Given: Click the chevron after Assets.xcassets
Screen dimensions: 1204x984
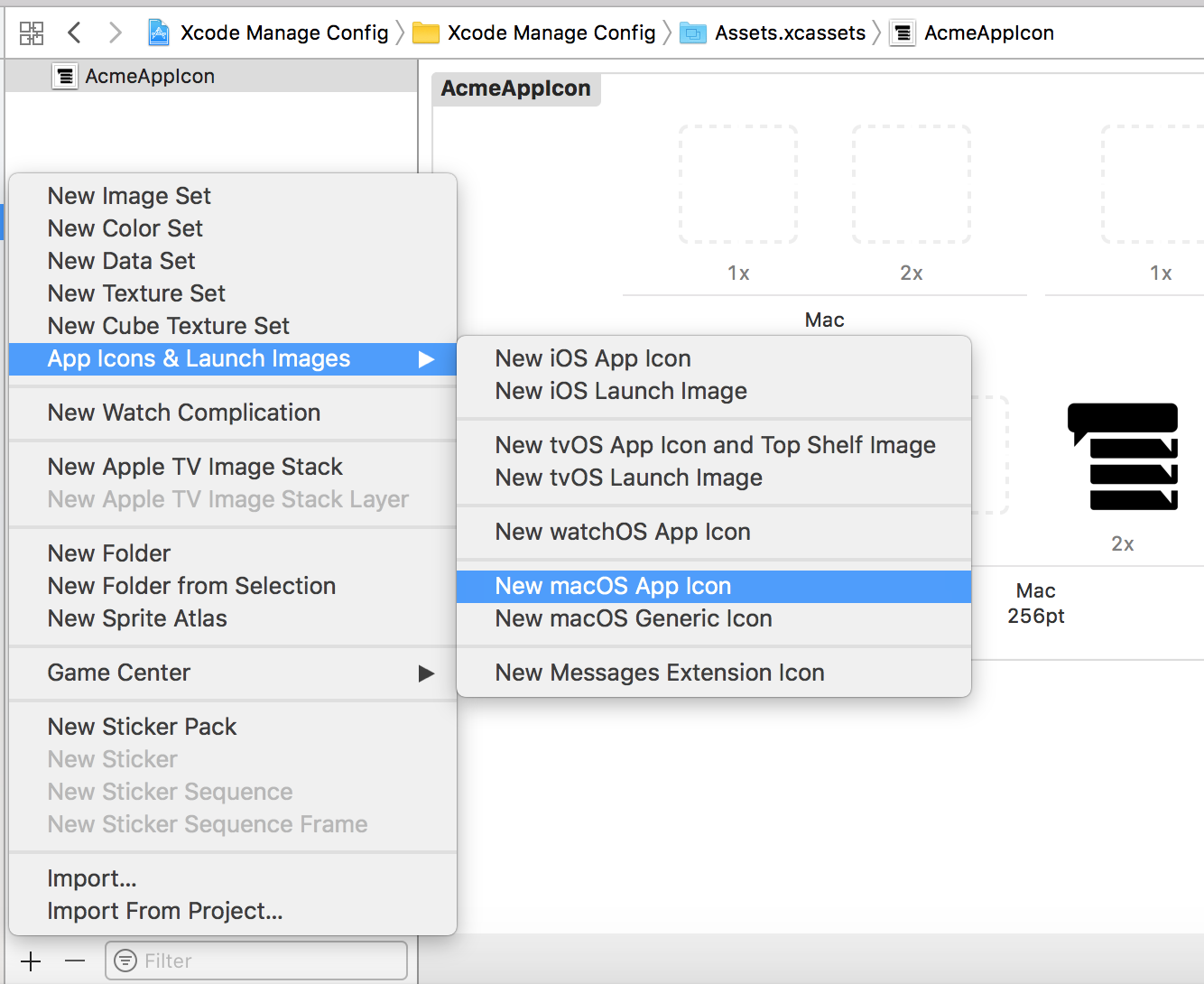Looking at the screenshot, I should coord(877,32).
